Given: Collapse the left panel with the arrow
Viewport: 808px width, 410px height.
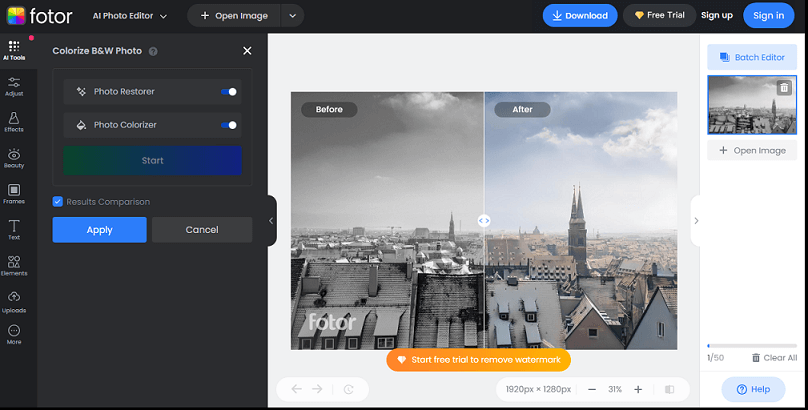Looking at the screenshot, I should click(x=272, y=220).
